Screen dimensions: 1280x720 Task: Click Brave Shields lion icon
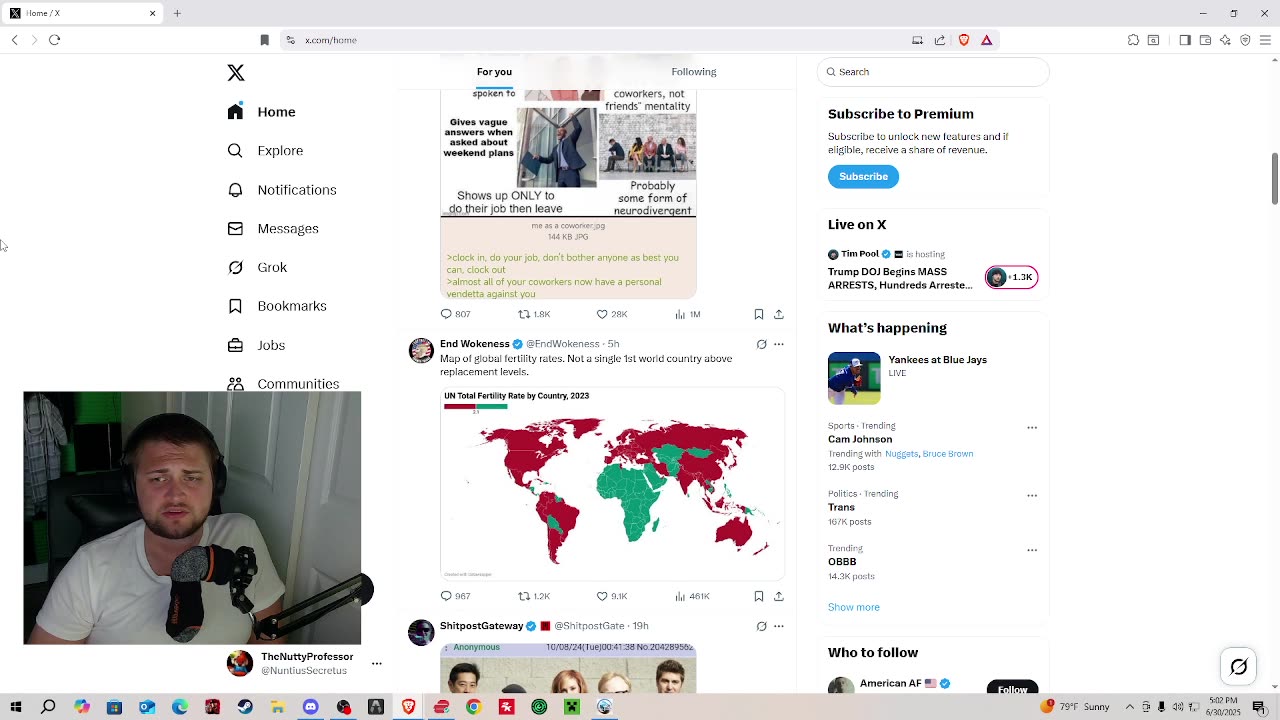click(x=964, y=40)
